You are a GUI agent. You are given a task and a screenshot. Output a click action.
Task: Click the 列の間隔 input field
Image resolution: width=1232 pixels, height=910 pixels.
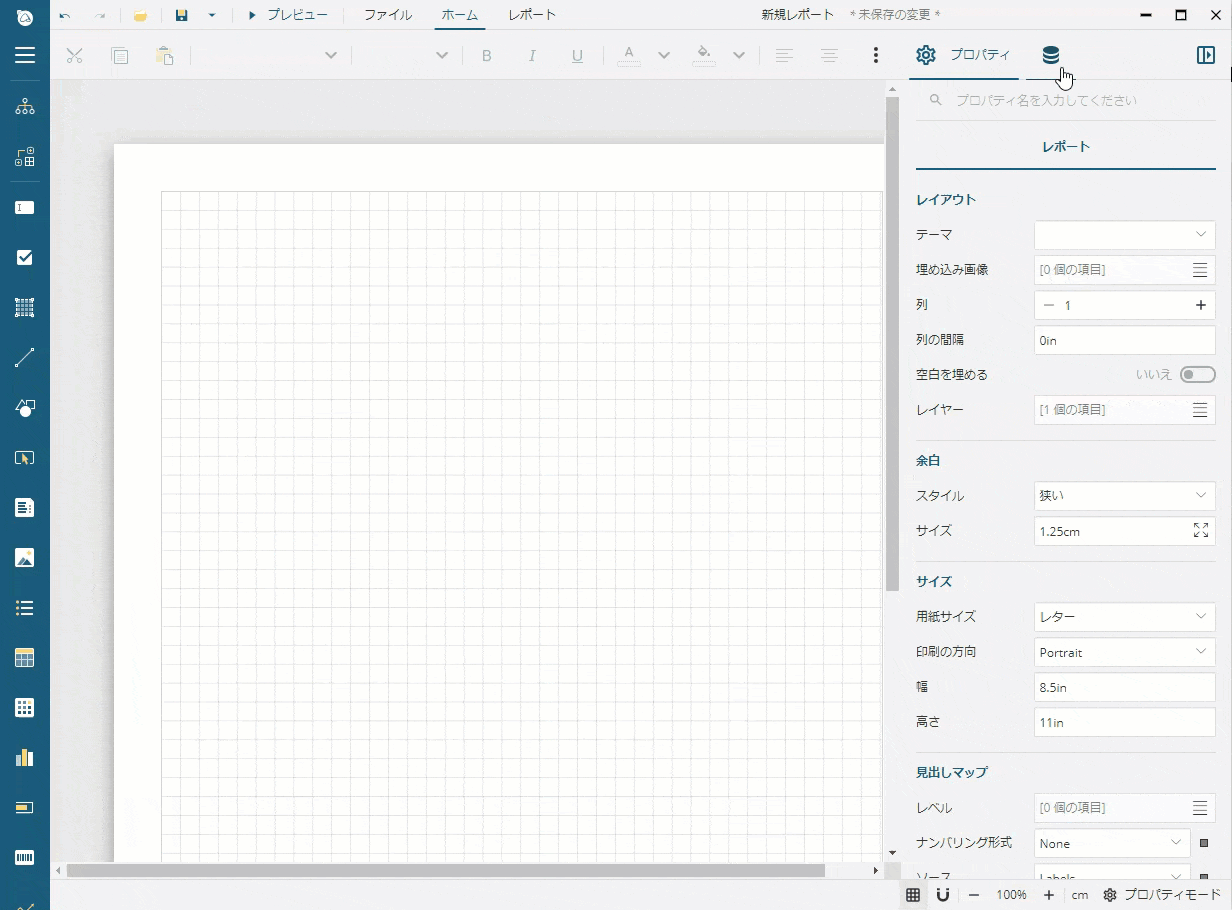(1125, 340)
